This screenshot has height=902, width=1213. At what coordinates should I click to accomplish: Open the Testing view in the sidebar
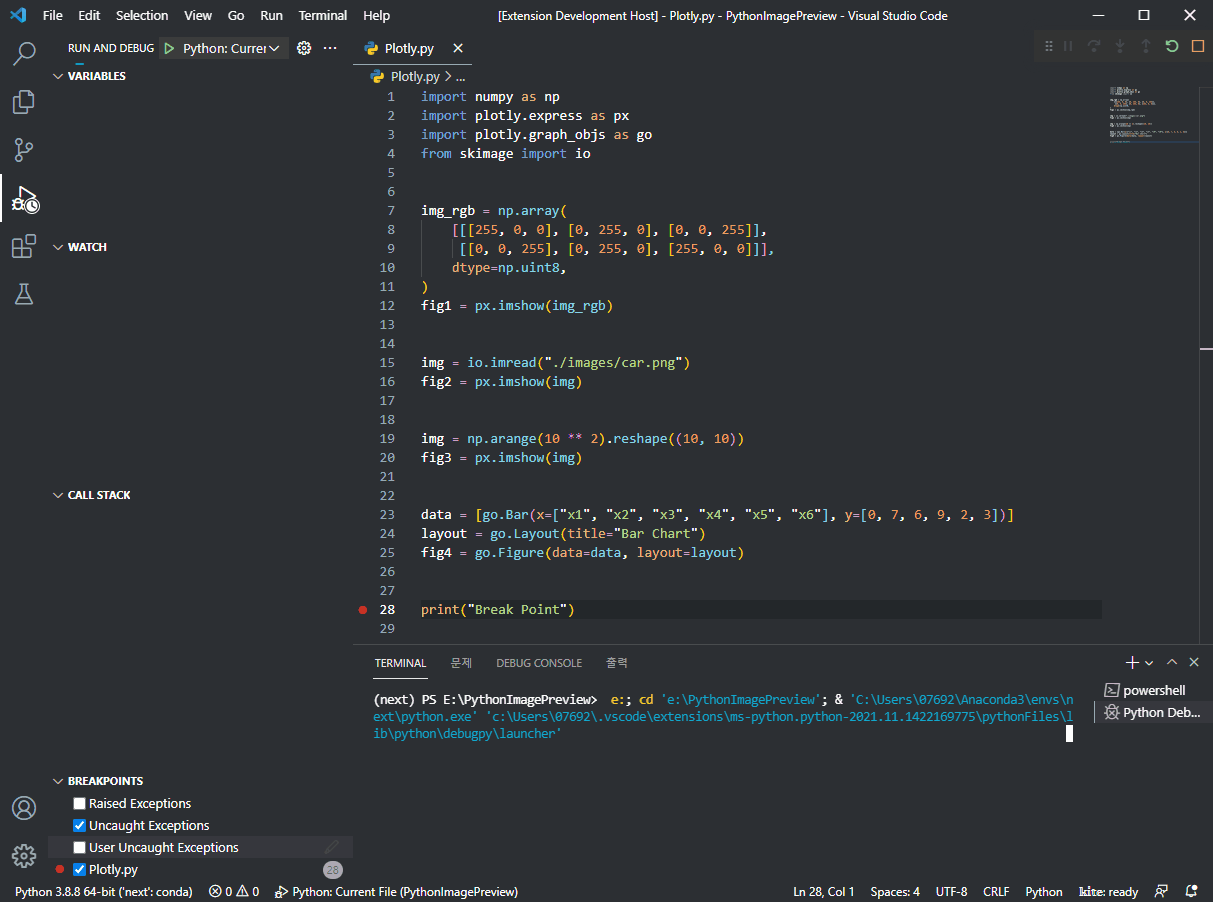(24, 294)
